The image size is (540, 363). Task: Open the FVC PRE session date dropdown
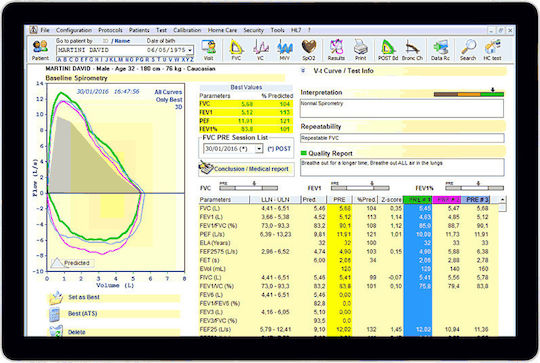(x=259, y=149)
